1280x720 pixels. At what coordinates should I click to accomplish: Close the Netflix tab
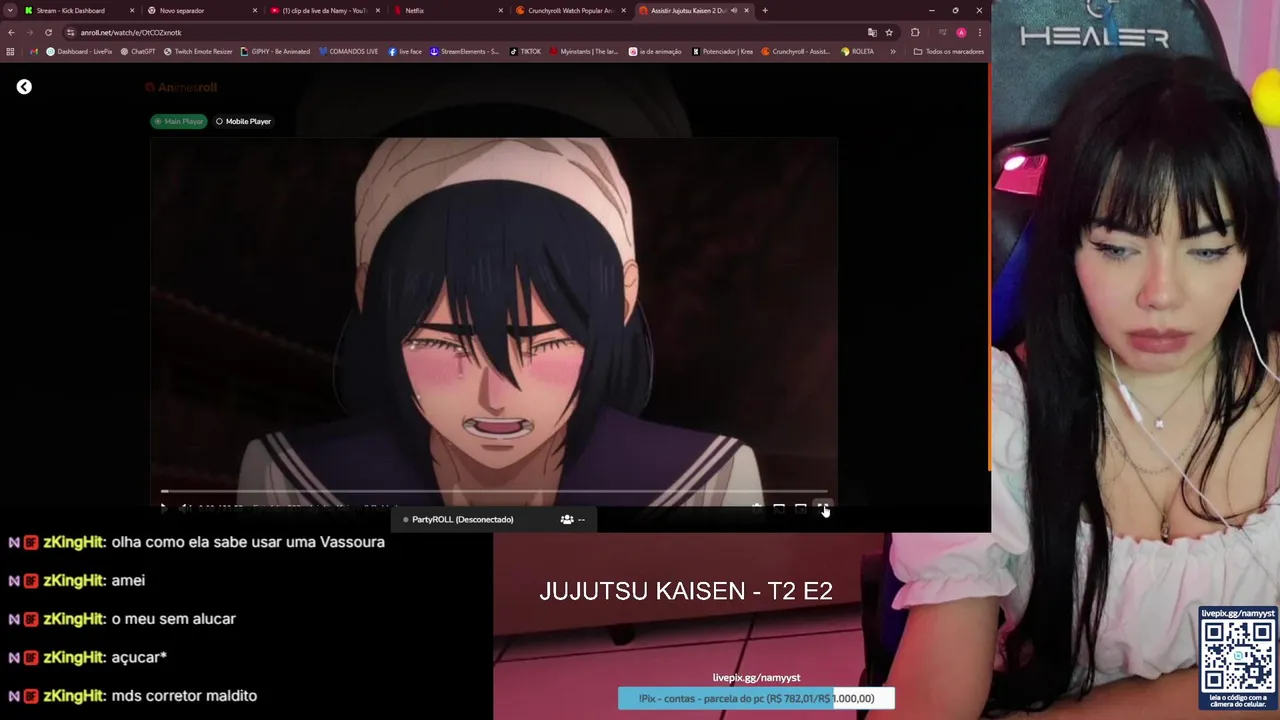point(500,10)
